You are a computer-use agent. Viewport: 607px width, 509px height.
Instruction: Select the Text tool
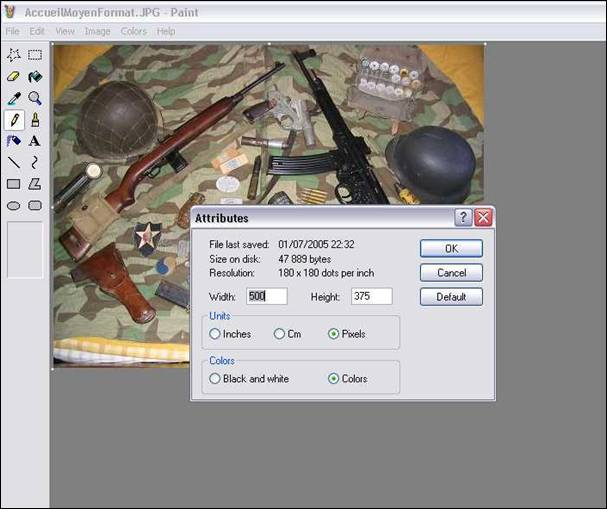click(x=35, y=141)
